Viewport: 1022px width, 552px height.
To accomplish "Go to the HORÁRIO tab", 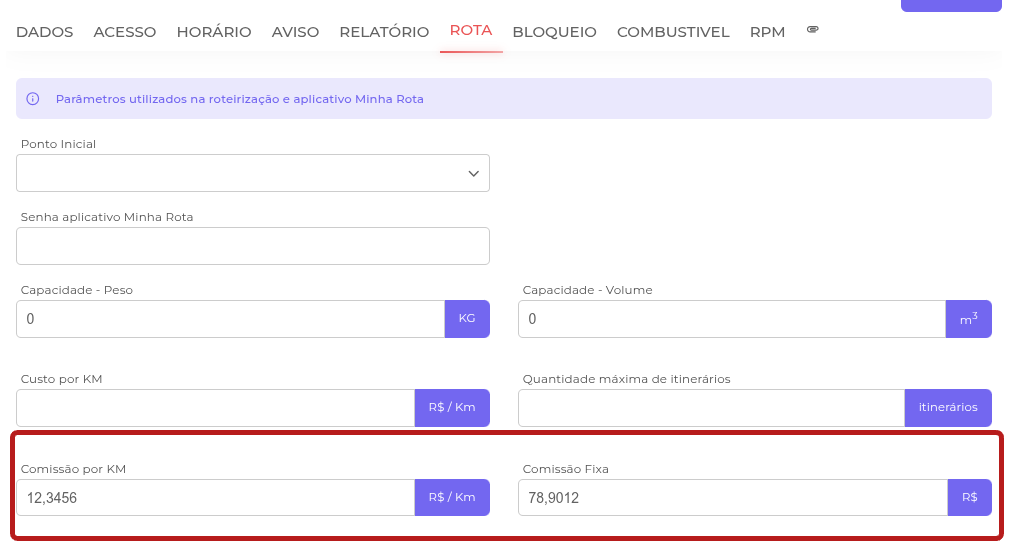I will point(214,32).
